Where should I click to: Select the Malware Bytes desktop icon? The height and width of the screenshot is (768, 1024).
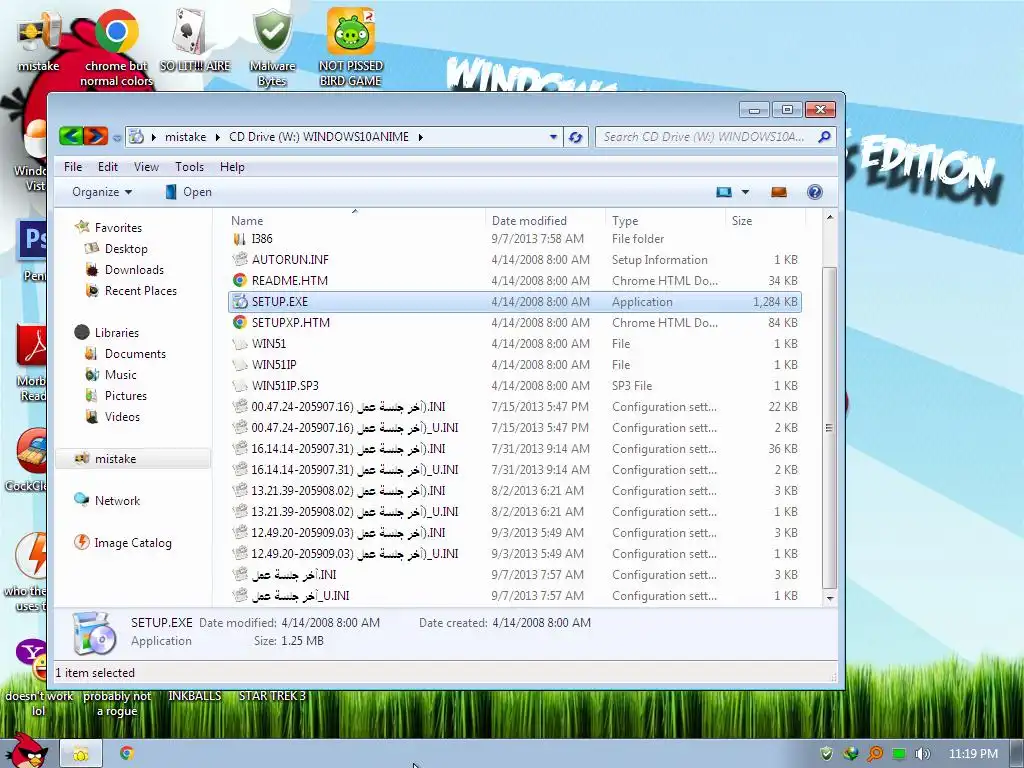coord(272,48)
